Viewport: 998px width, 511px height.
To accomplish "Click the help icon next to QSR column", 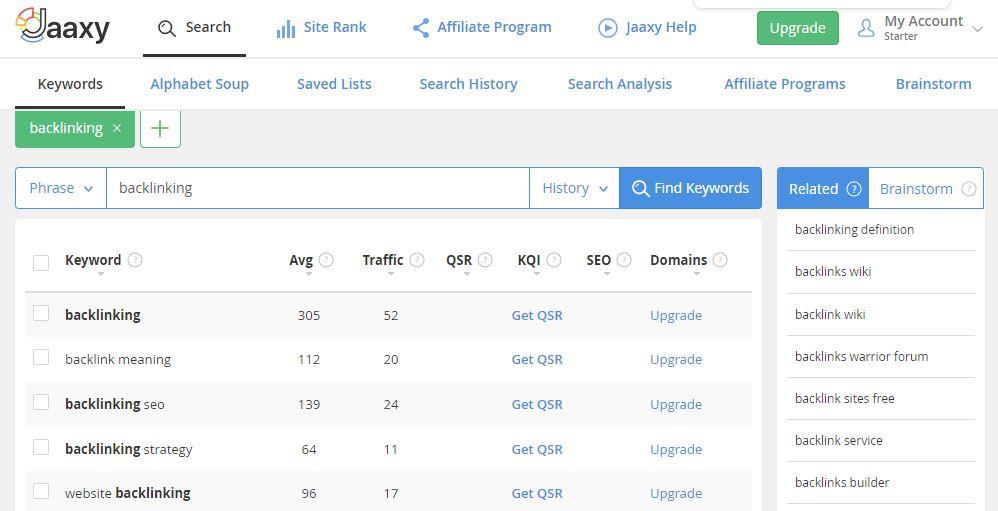I will (x=485, y=260).
